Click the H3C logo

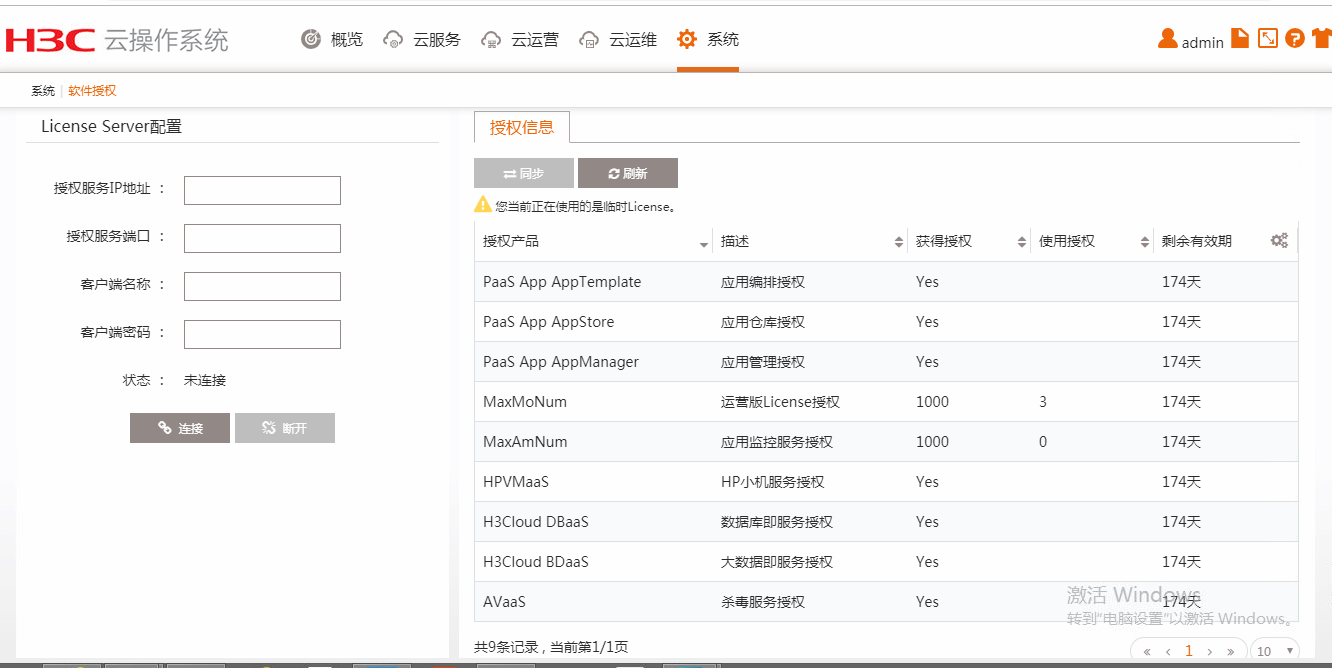[49, 40]
